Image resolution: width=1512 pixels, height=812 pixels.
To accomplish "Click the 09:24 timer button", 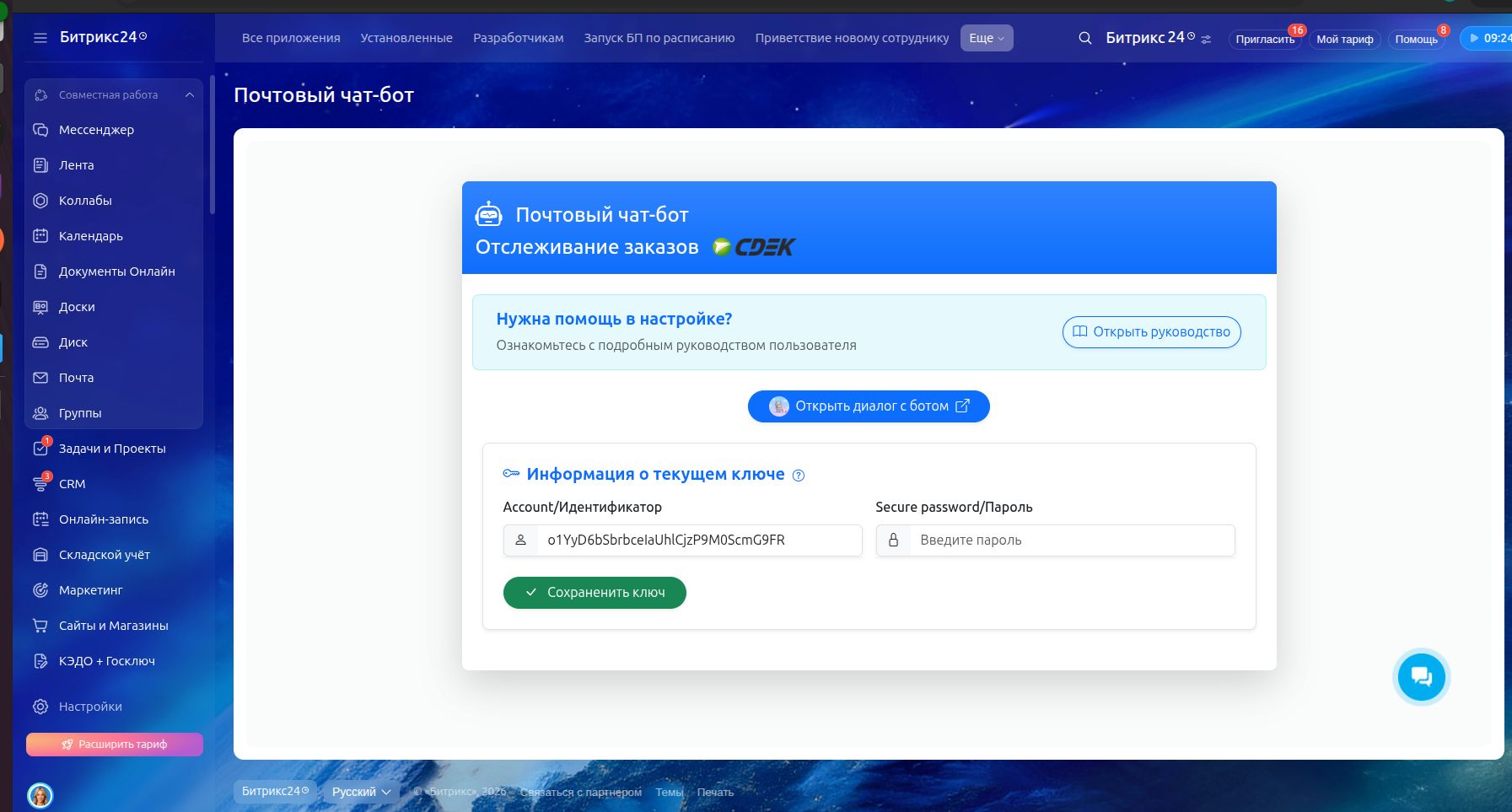I will coord(1488,38).
